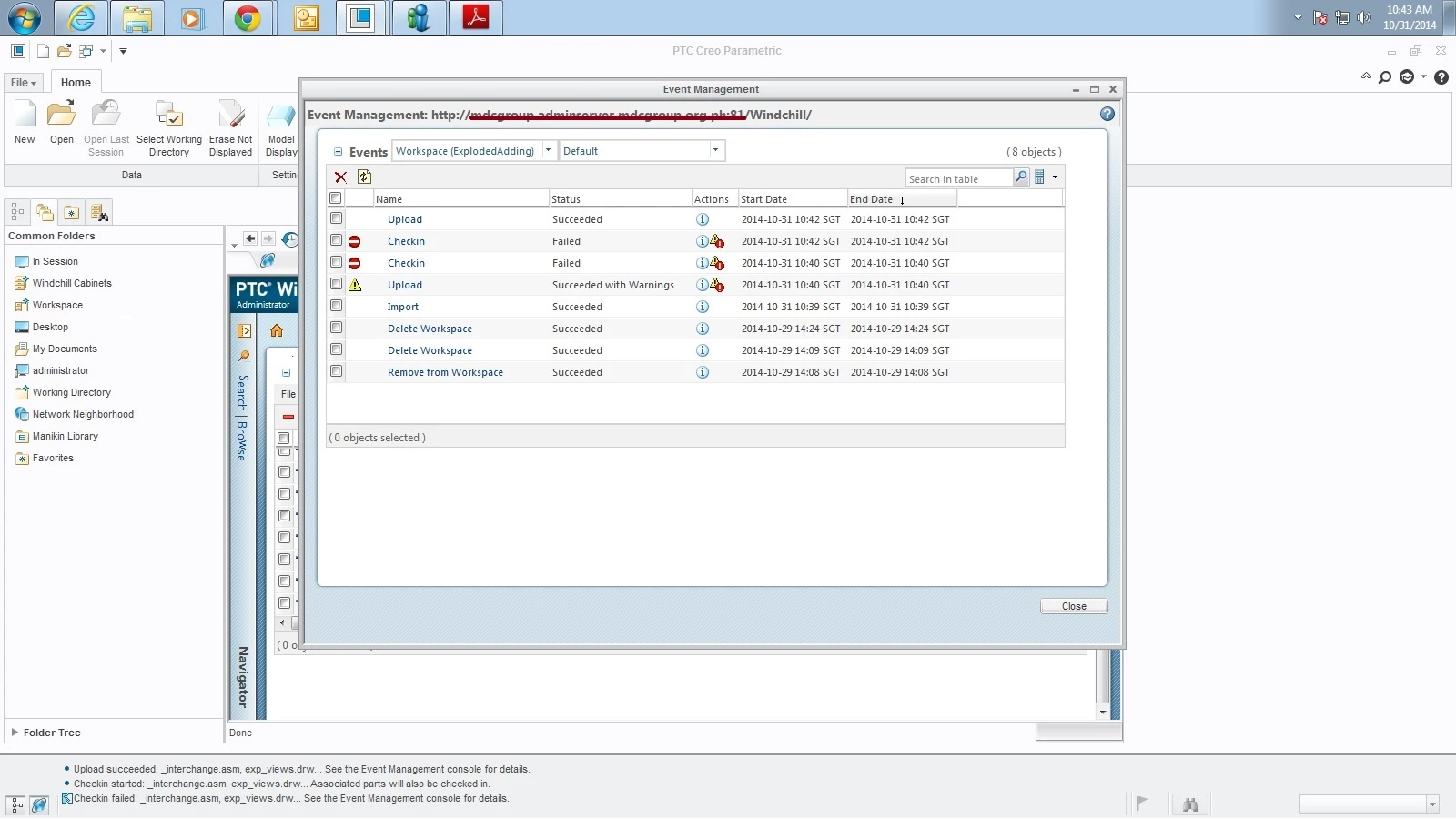The image size is (1456, 819).
Task: Open Model Display settings in the ribbon
Action: pos(281,128)
